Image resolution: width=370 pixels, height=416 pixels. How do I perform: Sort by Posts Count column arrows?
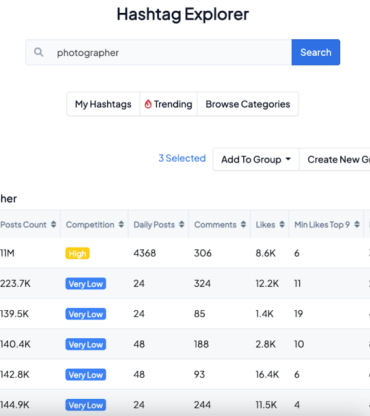coord(54,224)
